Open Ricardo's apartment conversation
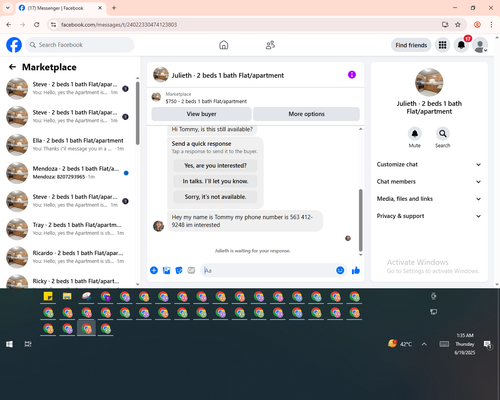This screenshot has width=500, height=400. [68, 257]
